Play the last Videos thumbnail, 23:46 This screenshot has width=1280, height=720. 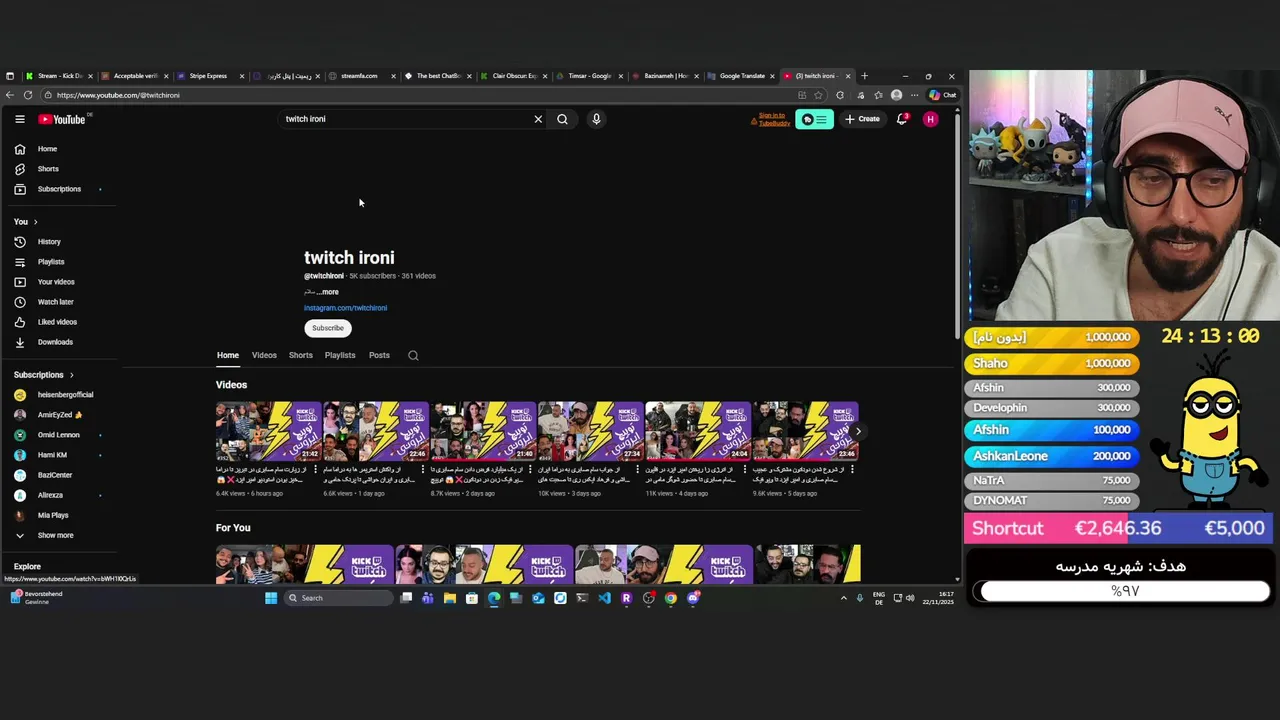tap(805, 431)
